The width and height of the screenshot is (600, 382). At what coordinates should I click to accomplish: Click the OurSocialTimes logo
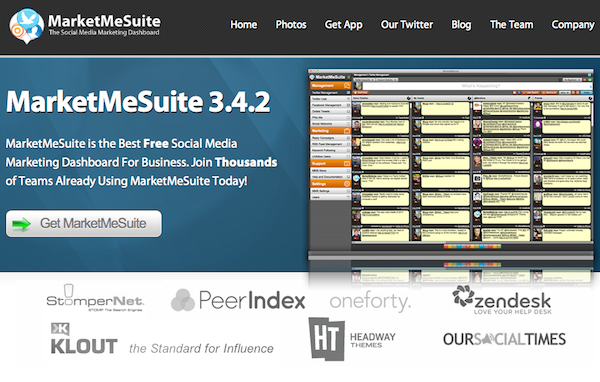coord(504,339)
